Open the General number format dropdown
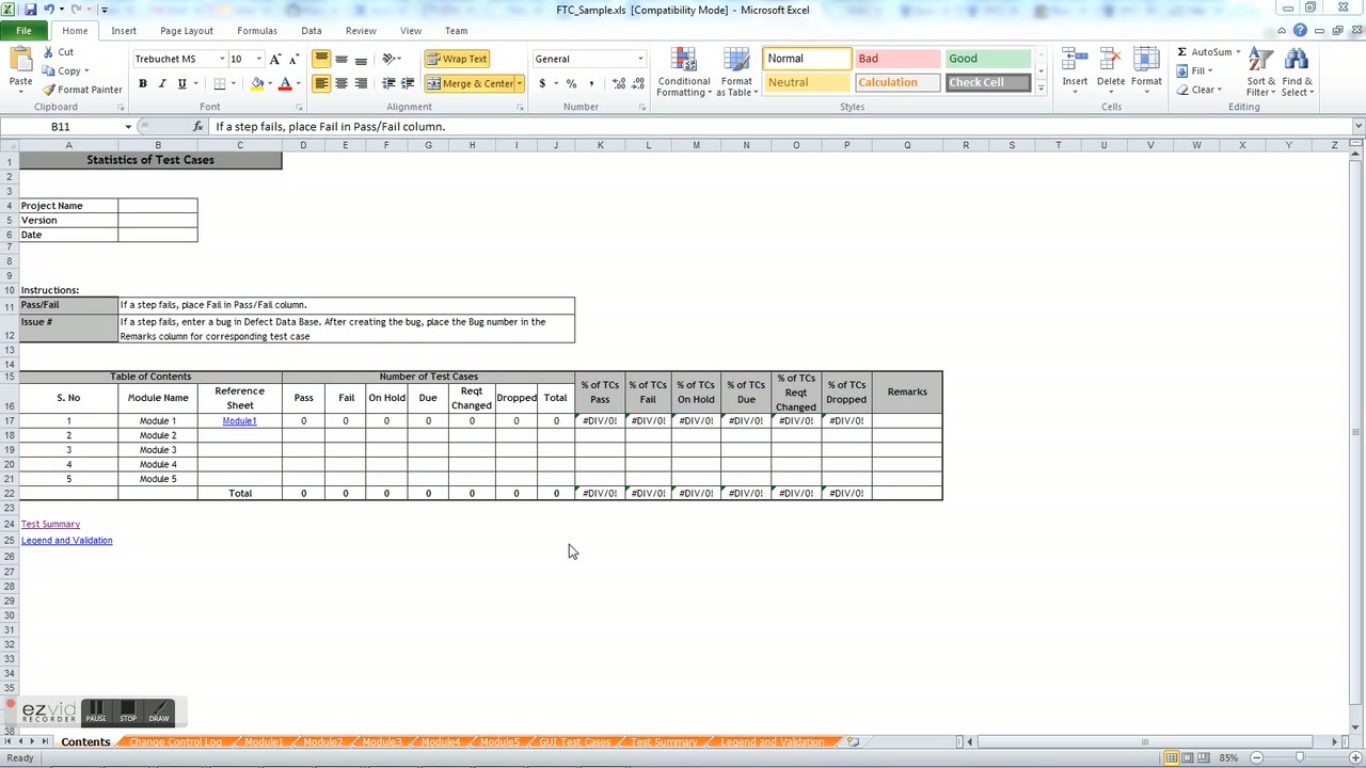Image resolution: width=1366 pixels, height=768 pixels. (641, 59)
